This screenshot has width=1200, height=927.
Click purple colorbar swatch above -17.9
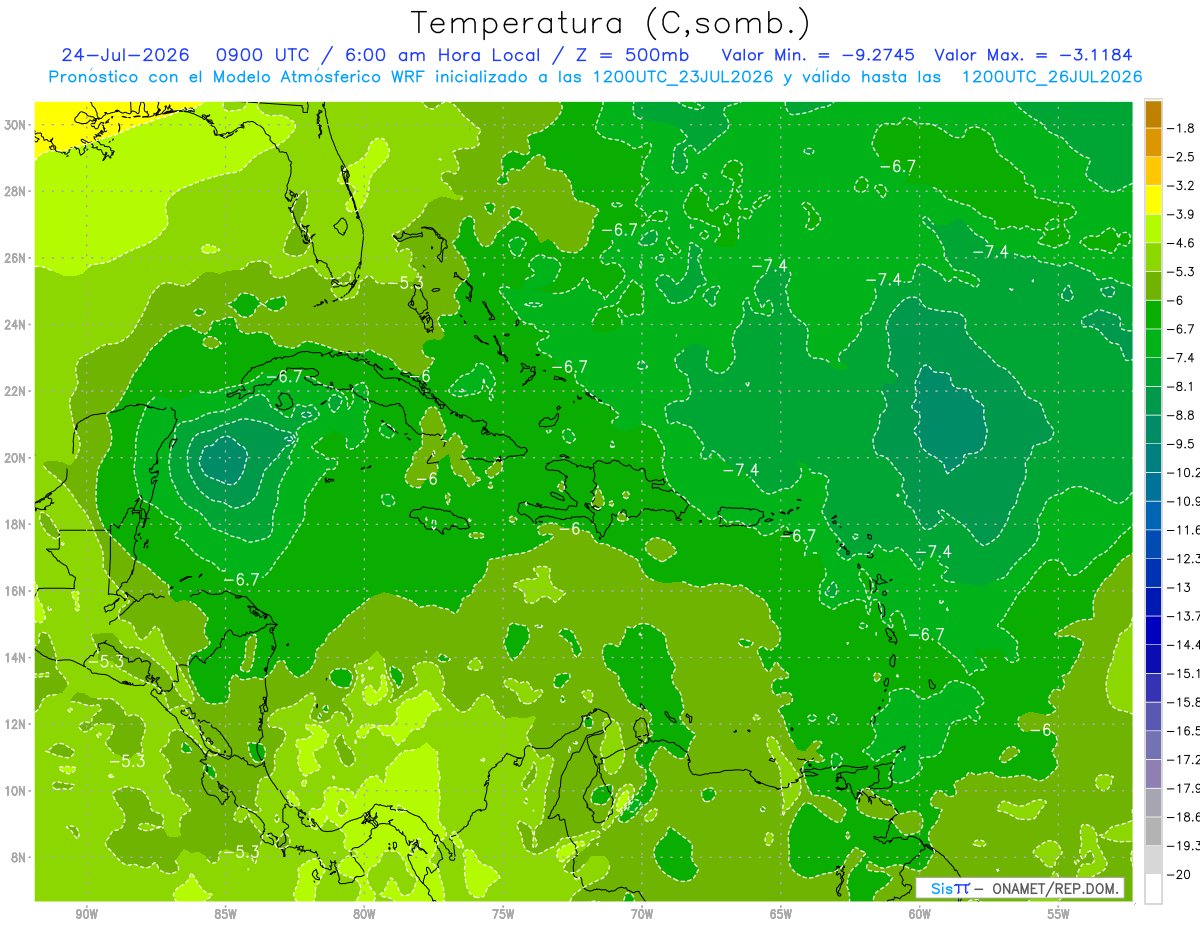pyautogui.click(x=1153, y=774)
